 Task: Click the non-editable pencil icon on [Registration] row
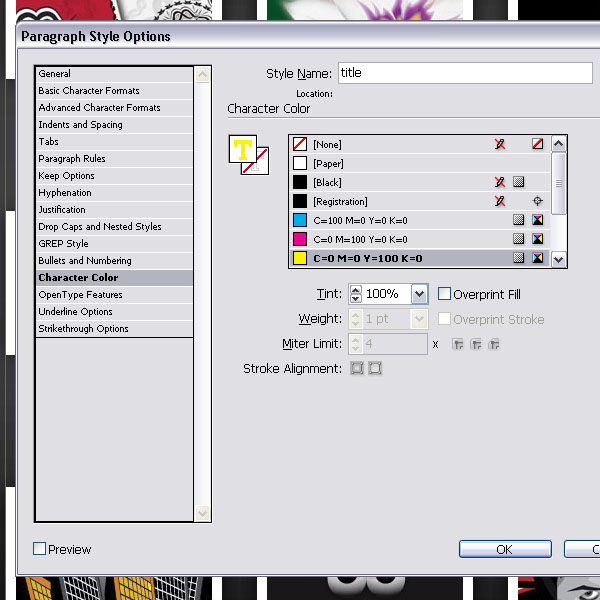499,201
